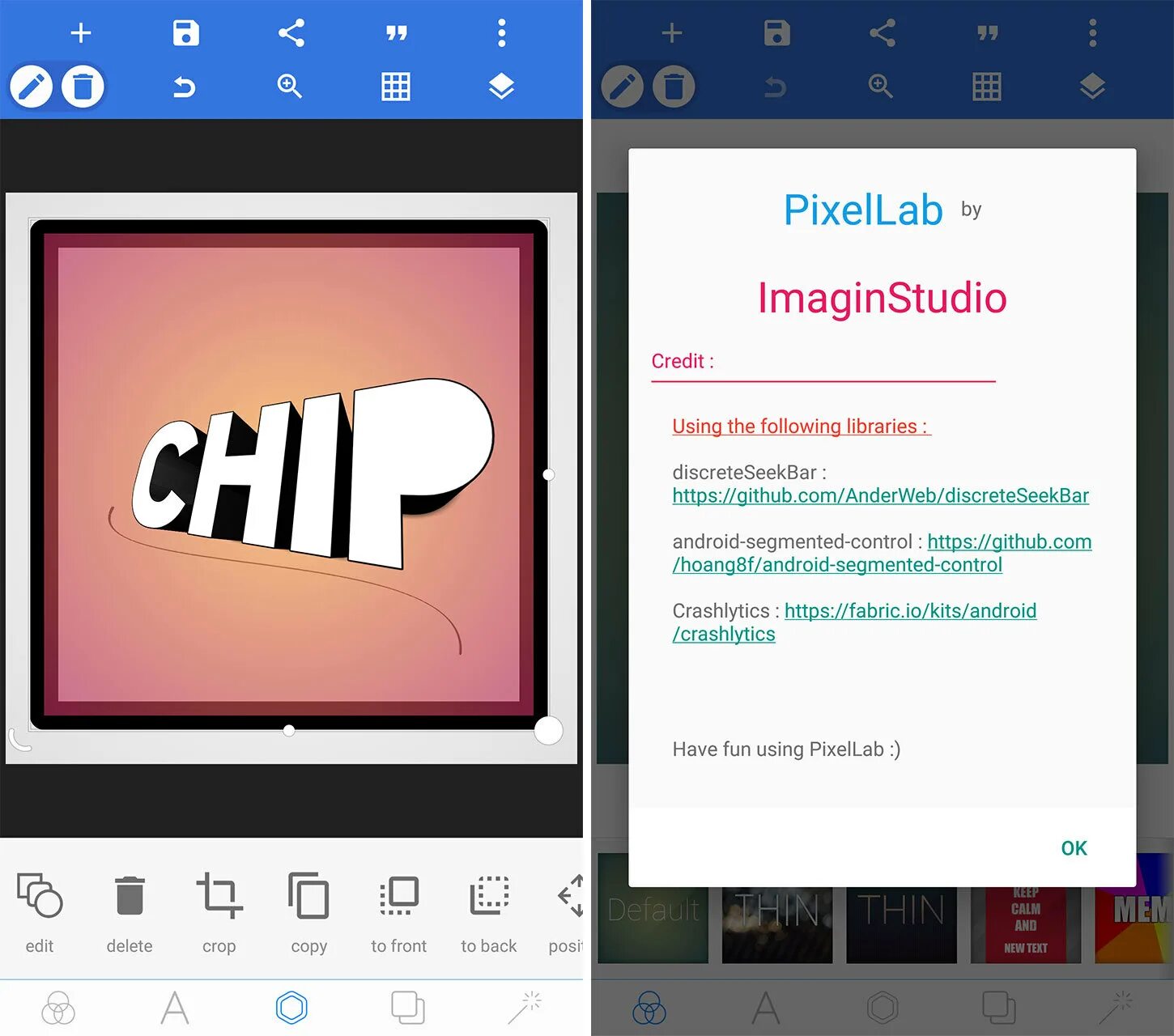
Task: Open the three-dot overflow menu in left screen
Action: [x=501, y=33]
